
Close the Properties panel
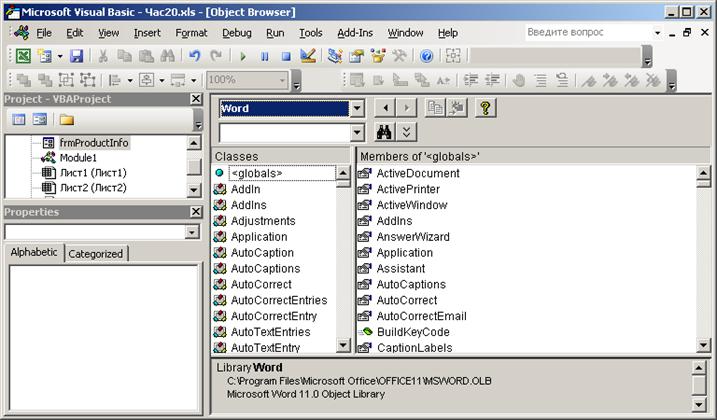pyautogui.click(x=196, y=212)
